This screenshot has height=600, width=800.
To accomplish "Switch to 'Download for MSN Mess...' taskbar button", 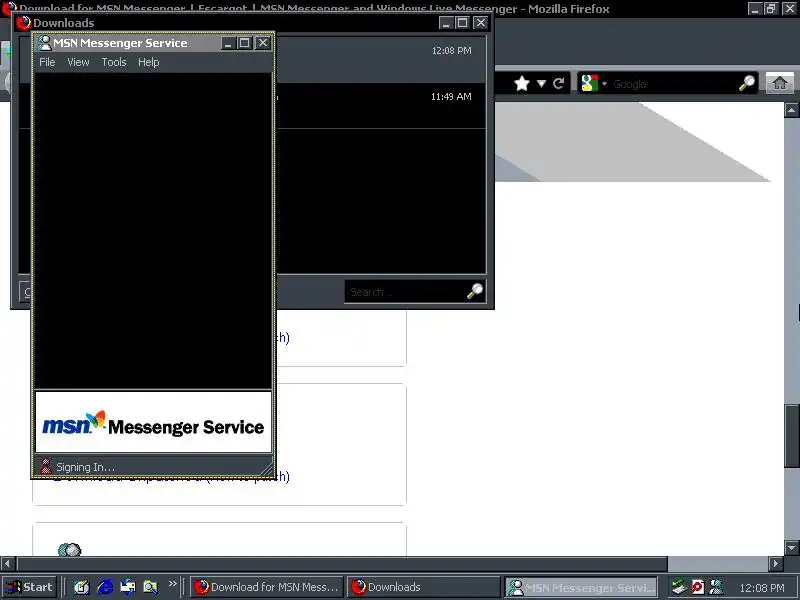I will pyautogui.click(x=267, y=587).
